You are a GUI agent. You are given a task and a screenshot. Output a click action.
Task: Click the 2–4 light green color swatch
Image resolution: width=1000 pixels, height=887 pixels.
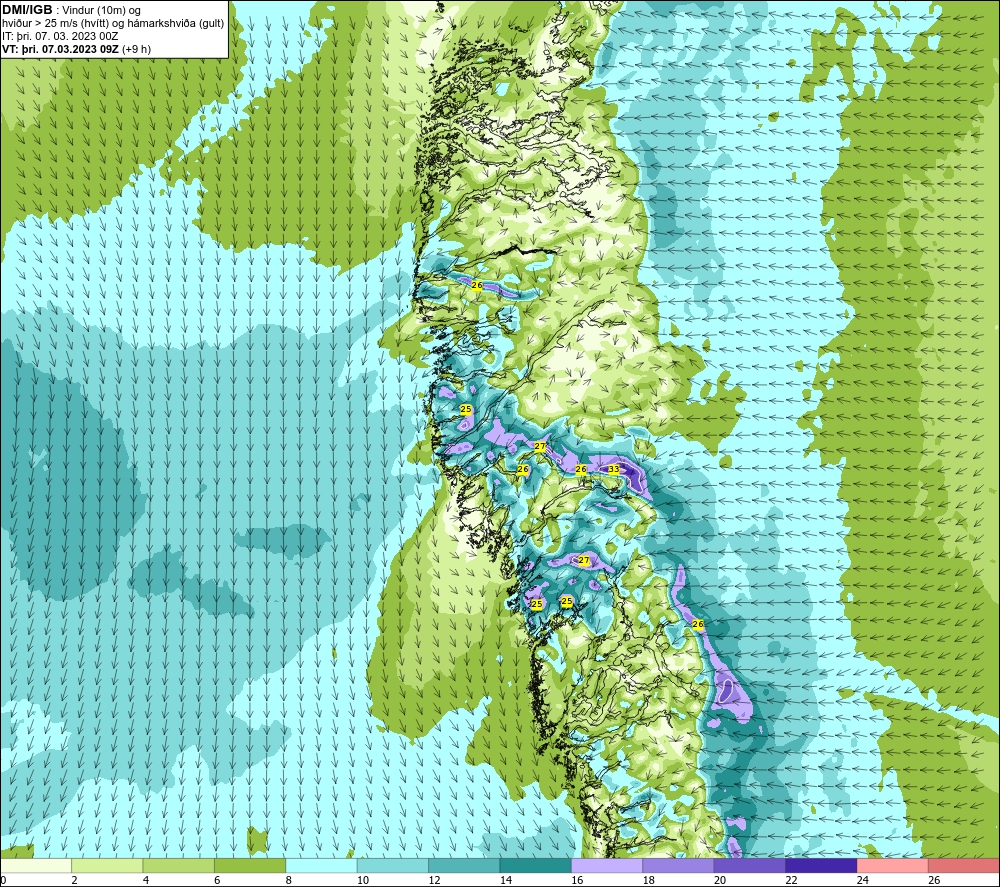coord(107,866)
